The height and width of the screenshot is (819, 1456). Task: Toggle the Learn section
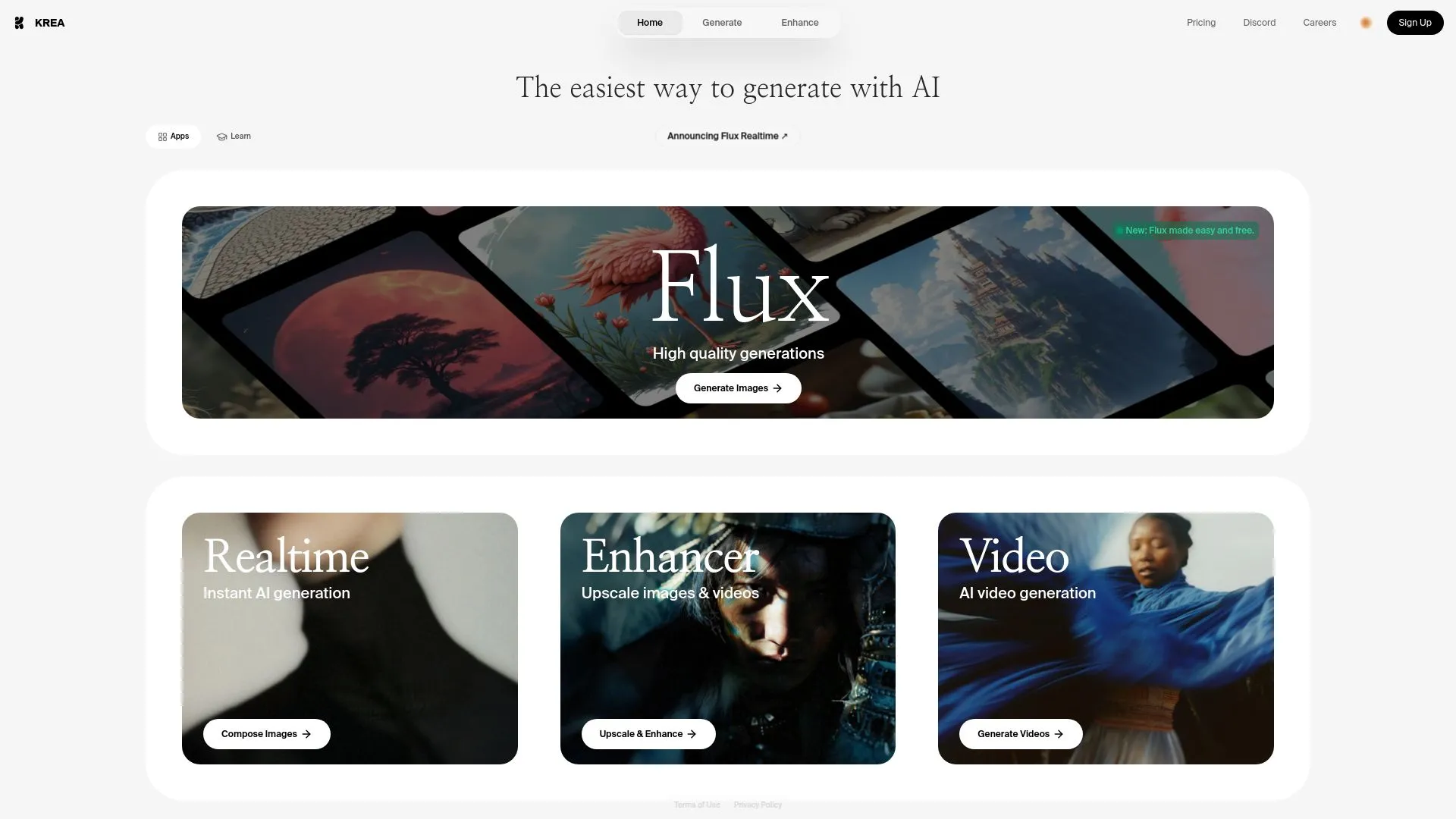[x=234, y=136]
